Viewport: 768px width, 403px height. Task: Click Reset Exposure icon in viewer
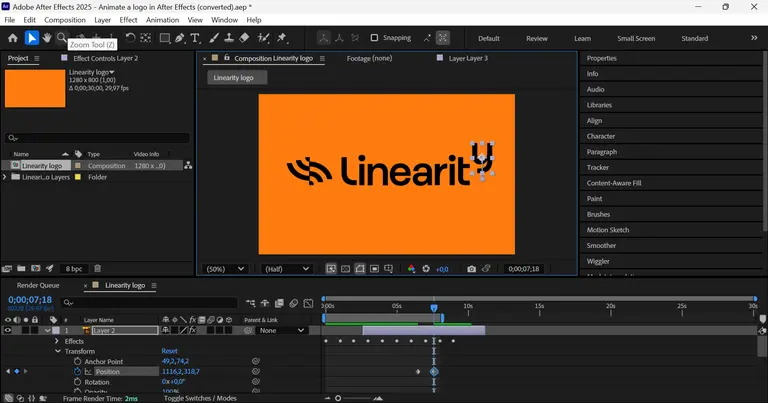(x=426, y=269)
